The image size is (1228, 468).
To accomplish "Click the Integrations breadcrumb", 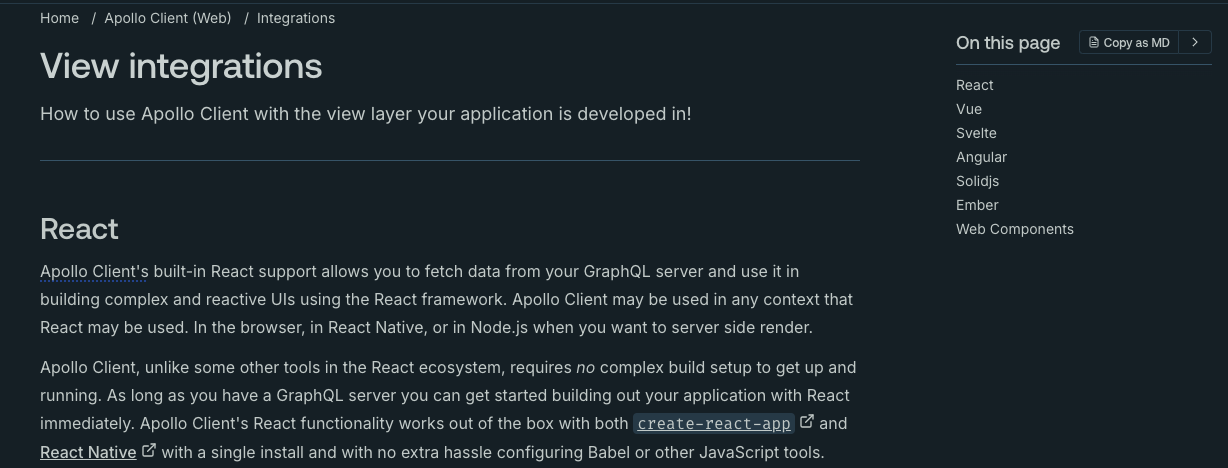I will click(x=296, y=18).
